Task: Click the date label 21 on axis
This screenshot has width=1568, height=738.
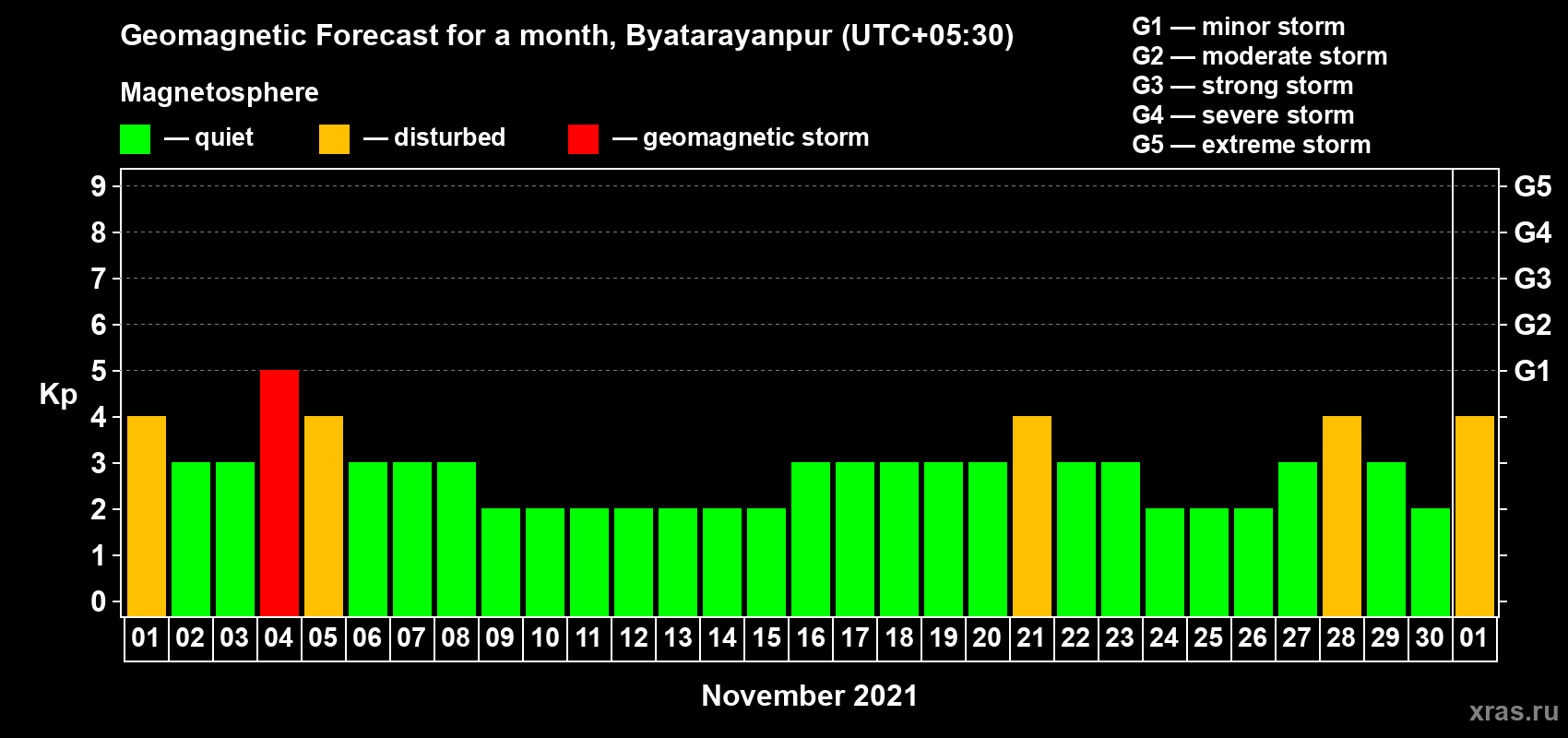Action: coord(1030,638)
